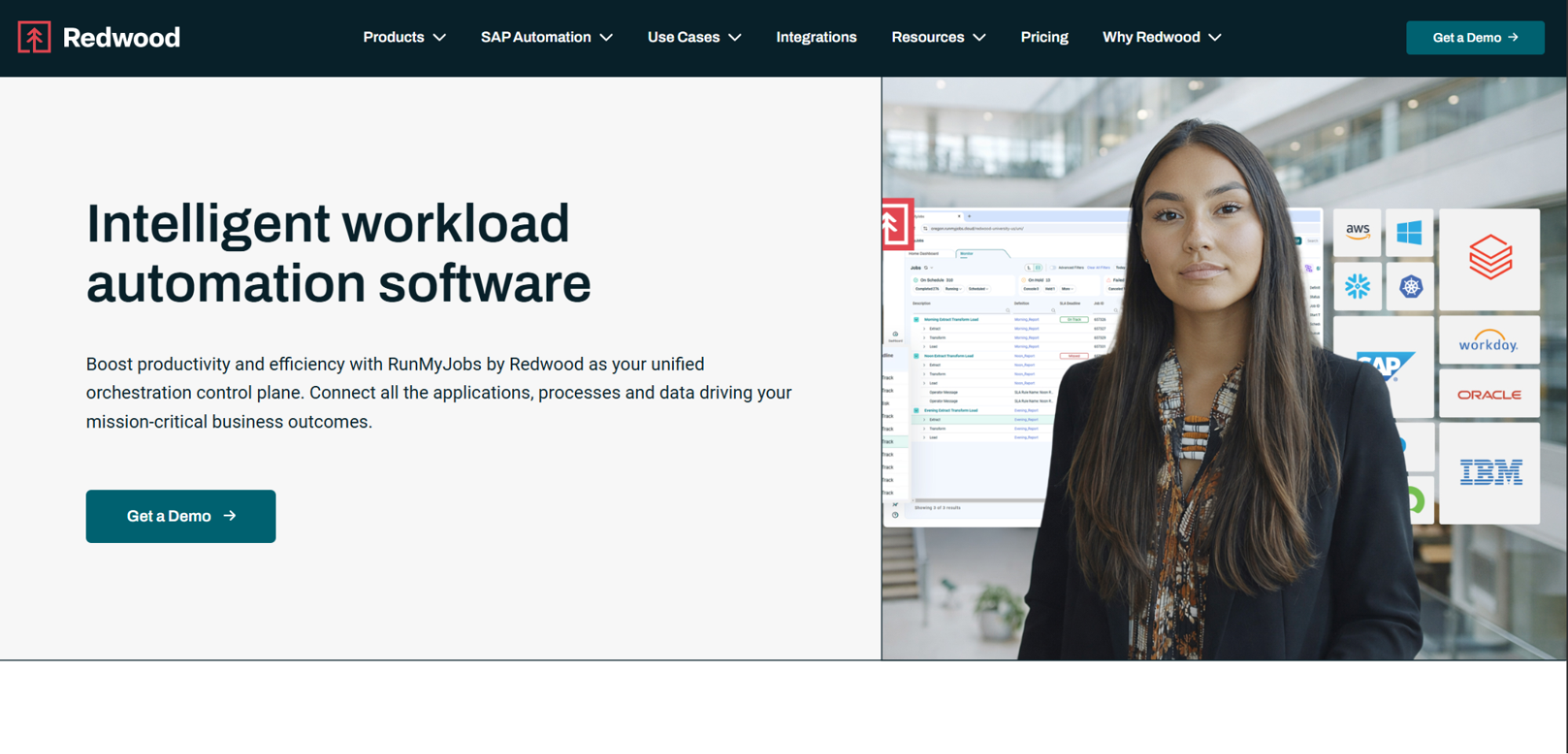Click the AWS logo tile
This screenshot has width=1568, height=754.
[1358, 233]
